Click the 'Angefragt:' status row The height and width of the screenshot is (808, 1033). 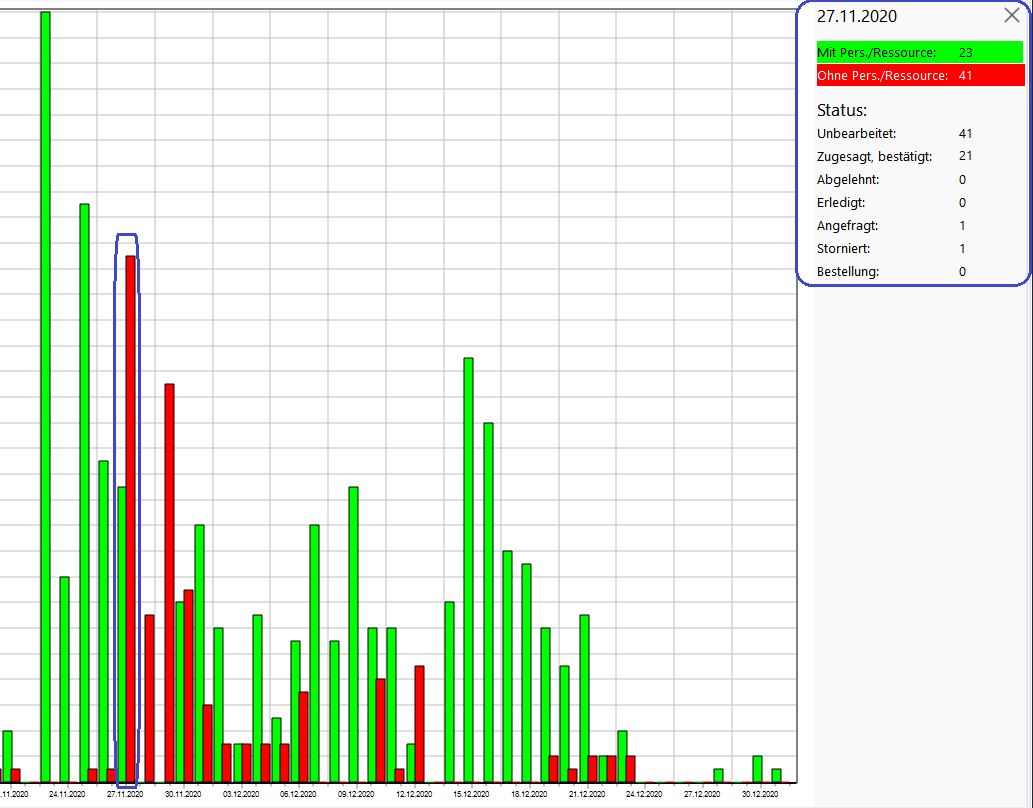pyautogui.click(x=891, y=225)
